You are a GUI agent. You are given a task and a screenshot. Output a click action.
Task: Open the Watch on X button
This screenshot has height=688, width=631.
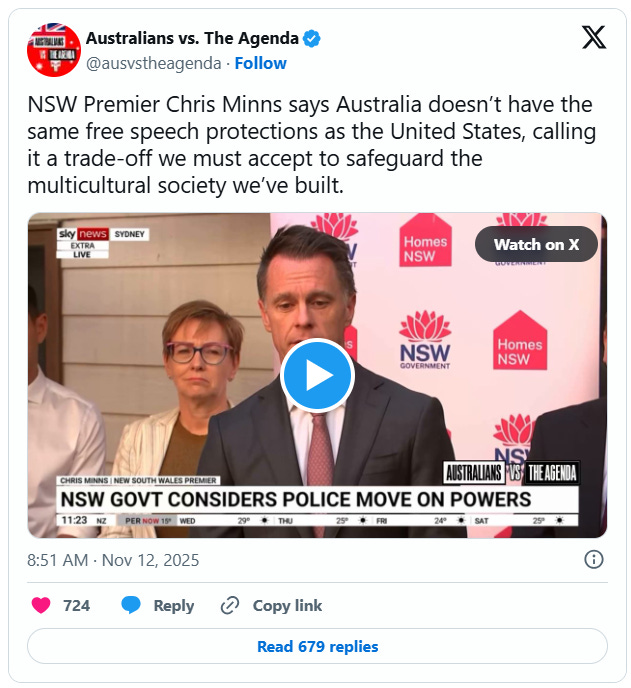536,244
